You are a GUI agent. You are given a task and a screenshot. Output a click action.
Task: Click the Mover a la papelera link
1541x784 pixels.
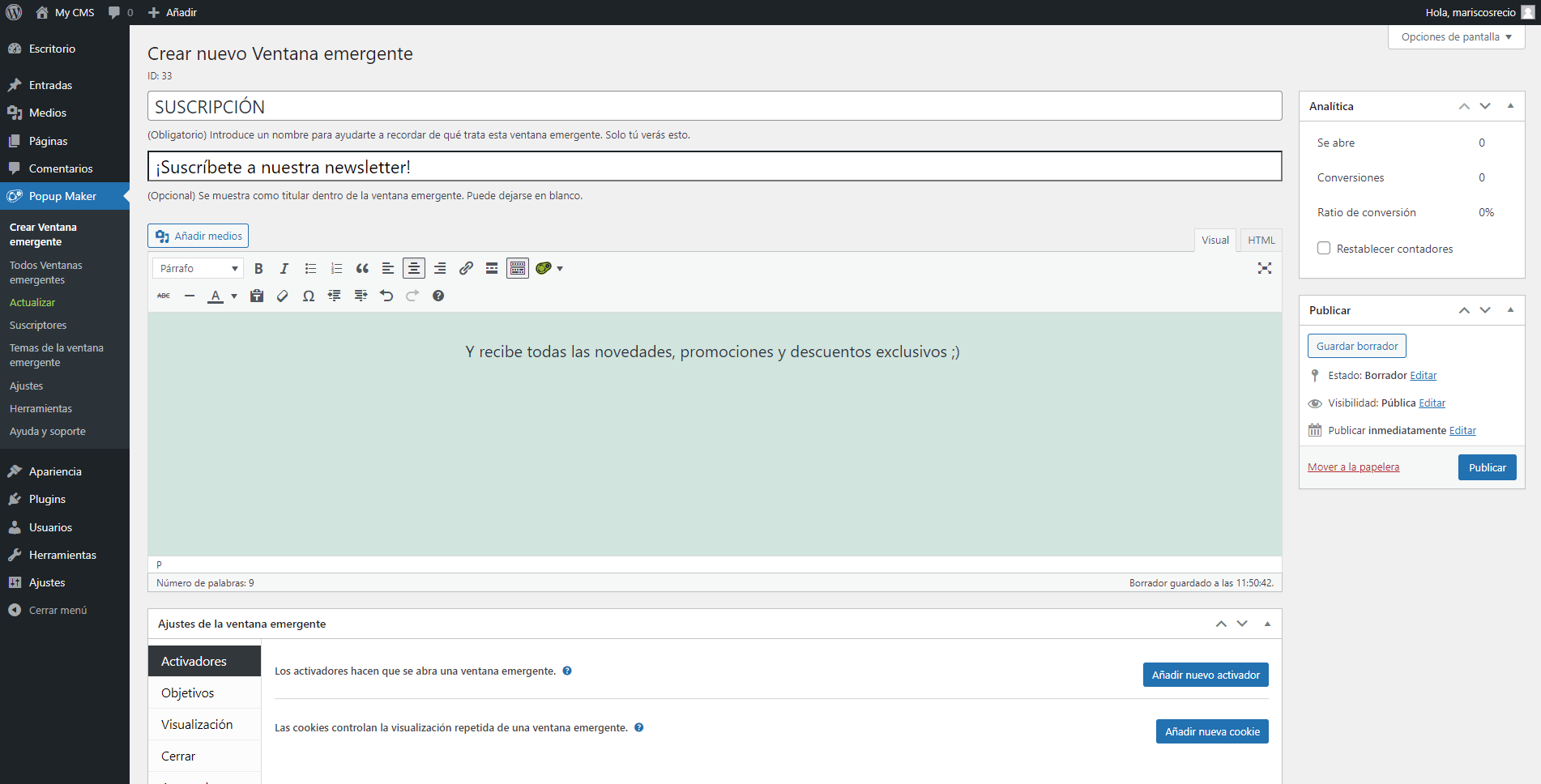(1353, 467)
